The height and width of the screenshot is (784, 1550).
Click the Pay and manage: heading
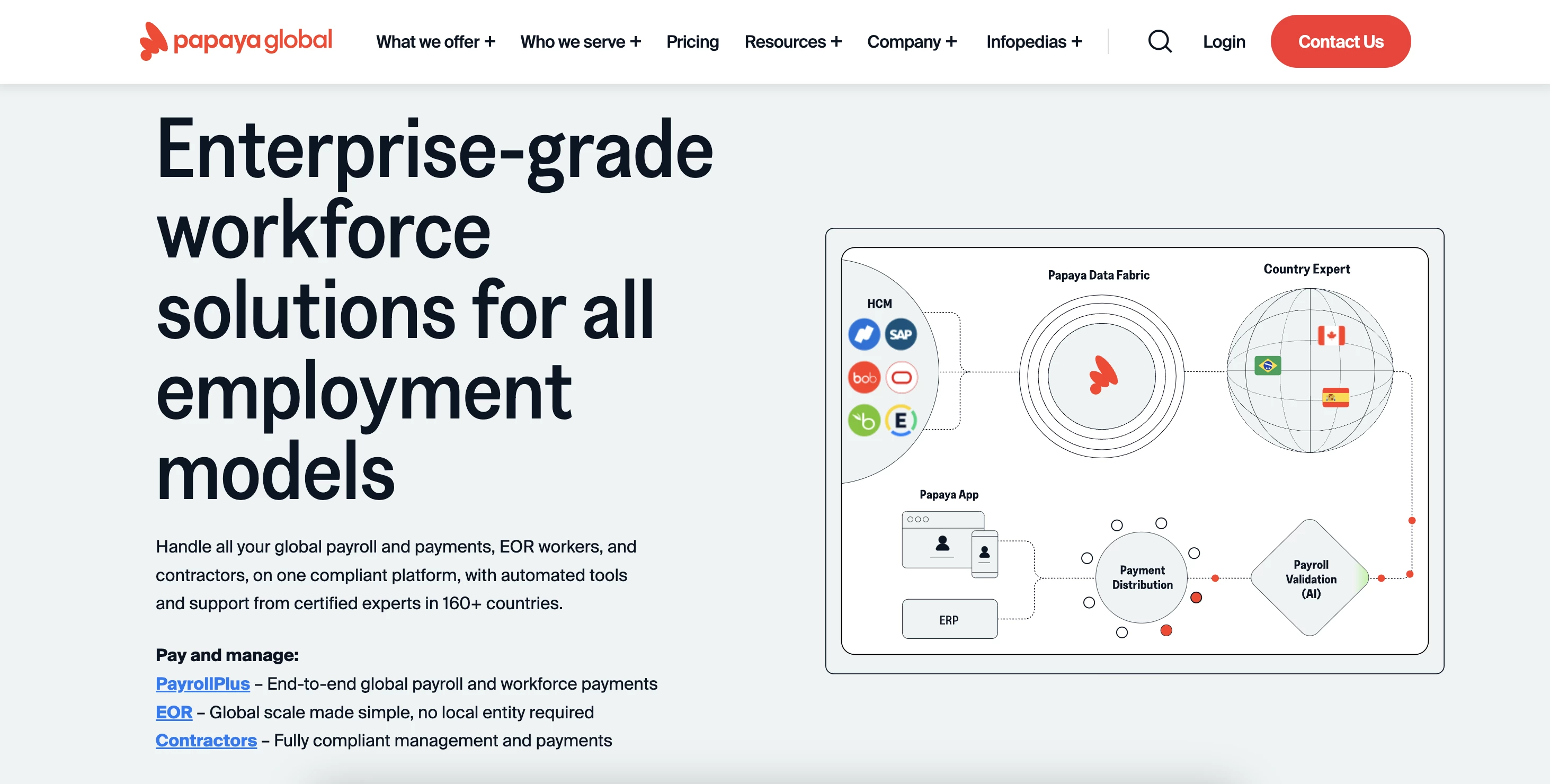(227, 655)
